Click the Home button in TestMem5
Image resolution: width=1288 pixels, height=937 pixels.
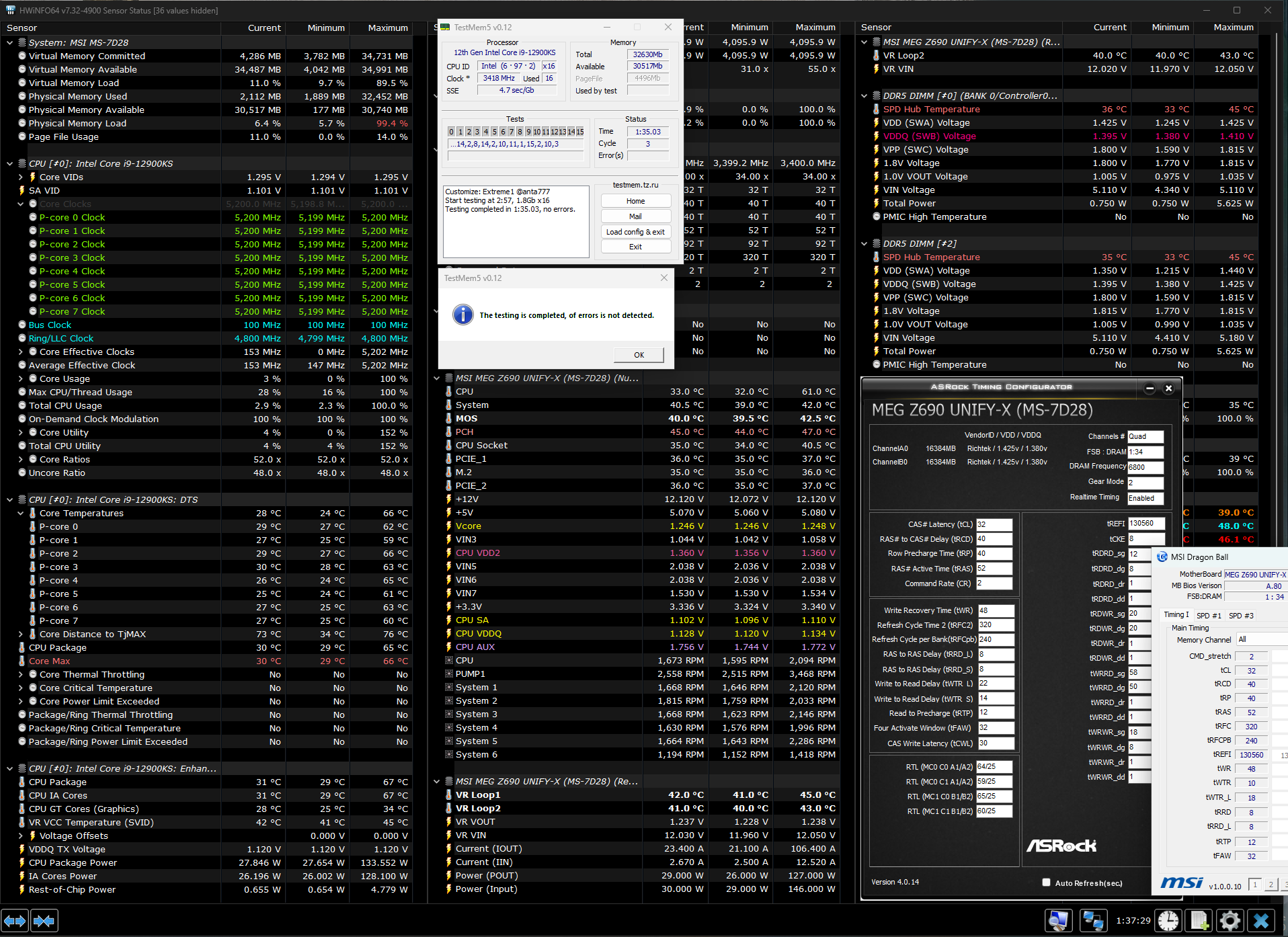point(635,201)
